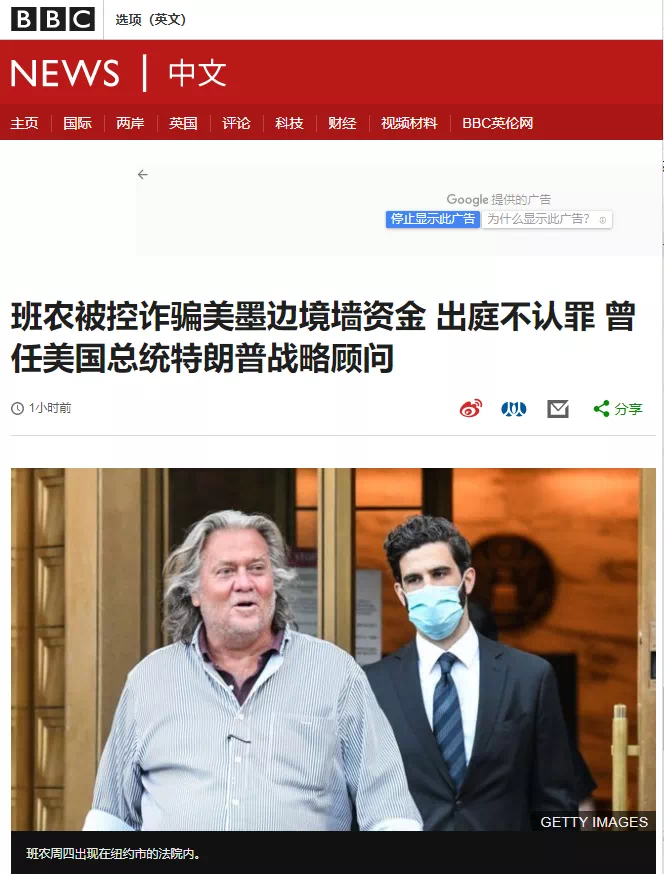
Task: Open the 两岸 section
Action: 130,123
